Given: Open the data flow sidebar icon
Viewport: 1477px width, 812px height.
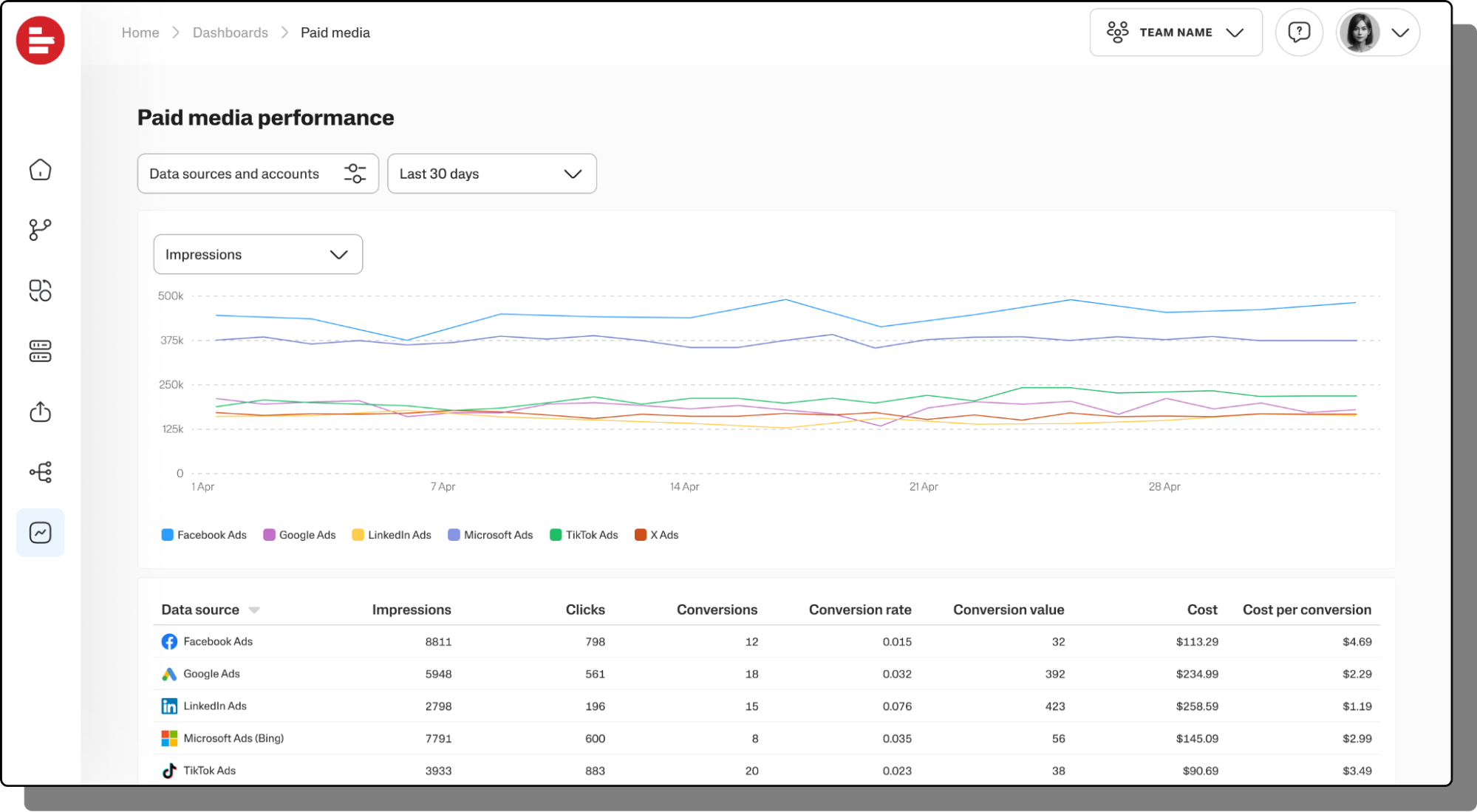Looking at the screenshot, I should coord(41,472).
